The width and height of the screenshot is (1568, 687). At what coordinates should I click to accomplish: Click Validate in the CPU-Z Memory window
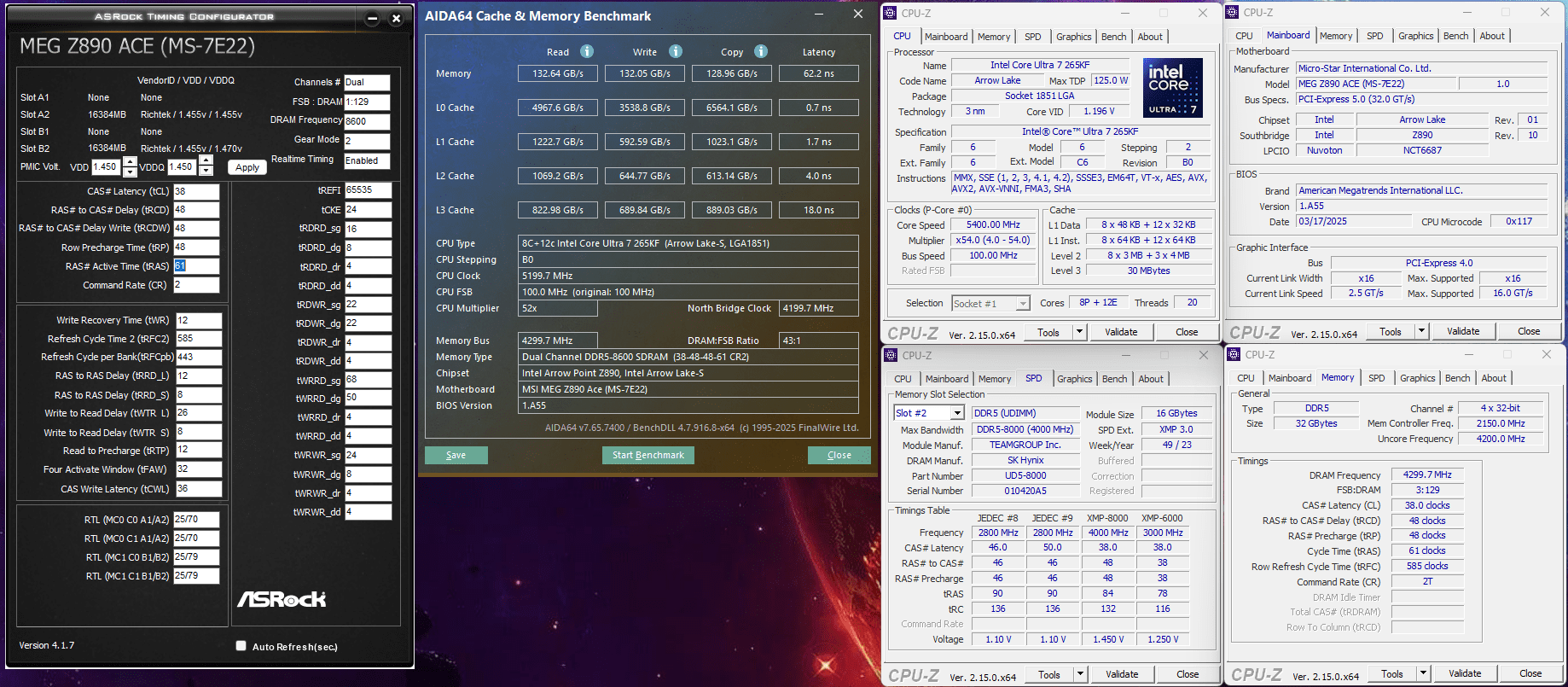coord(1465,673)
